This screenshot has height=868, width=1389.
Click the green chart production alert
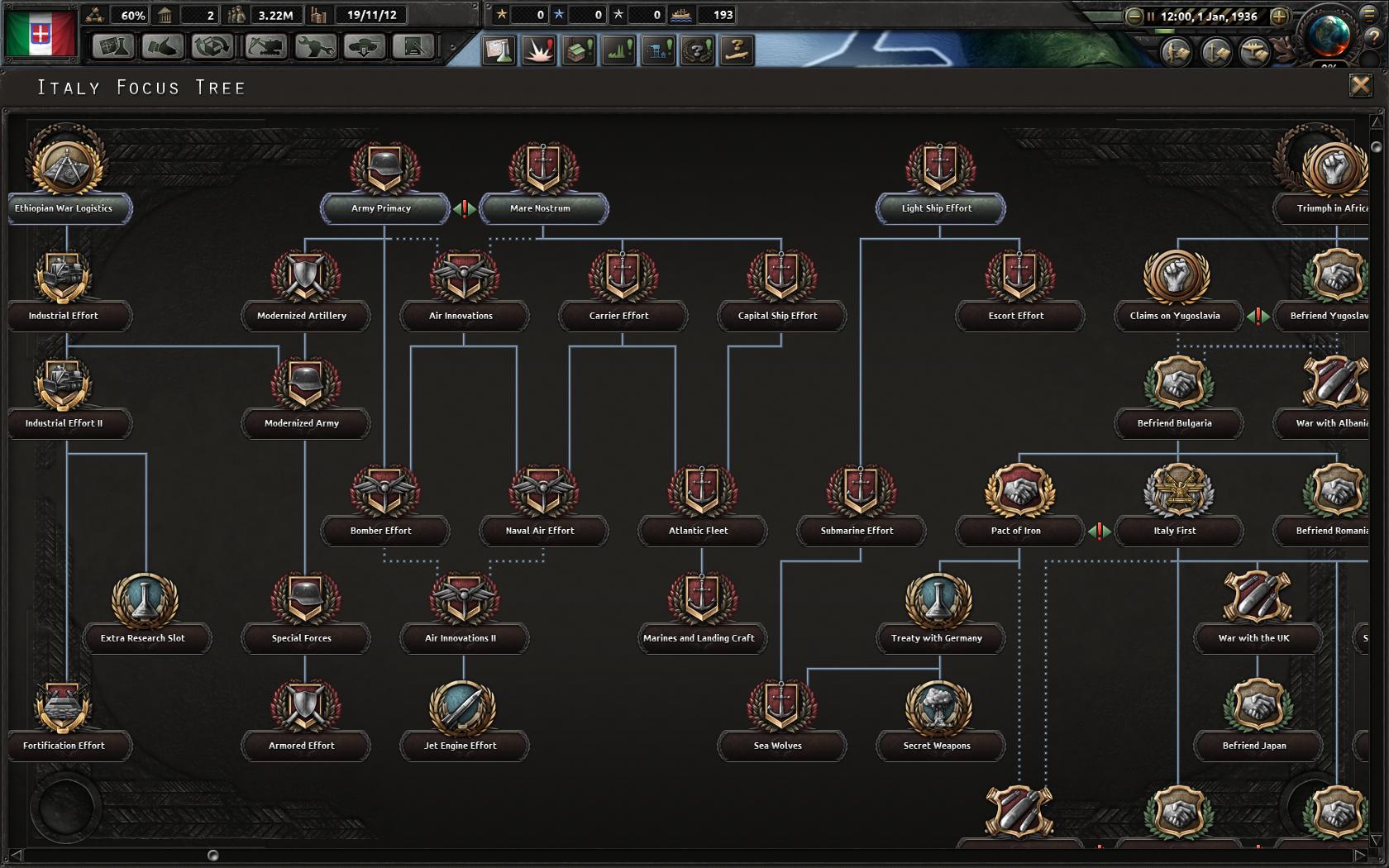[x=618, y=50]
